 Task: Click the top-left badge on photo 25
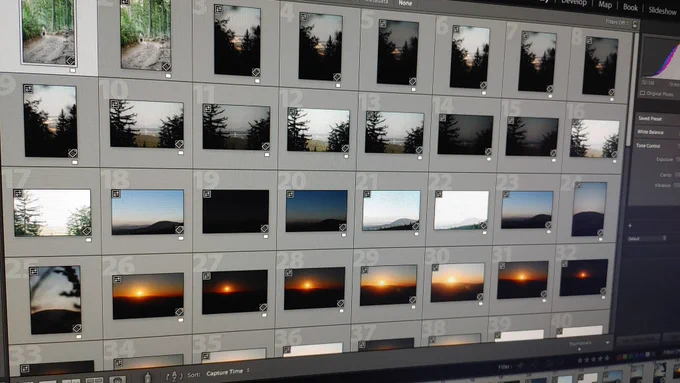tap(33, 272)
